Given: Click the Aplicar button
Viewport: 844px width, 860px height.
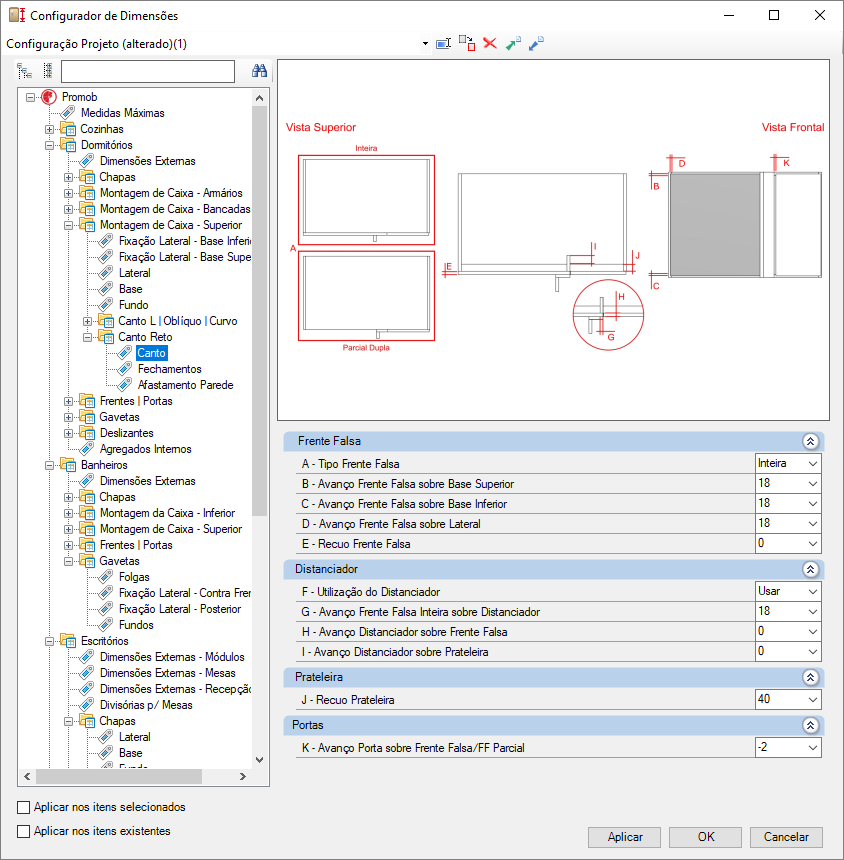Looking at the screenshot, I should pyautogui.click(x=624, y=837).
